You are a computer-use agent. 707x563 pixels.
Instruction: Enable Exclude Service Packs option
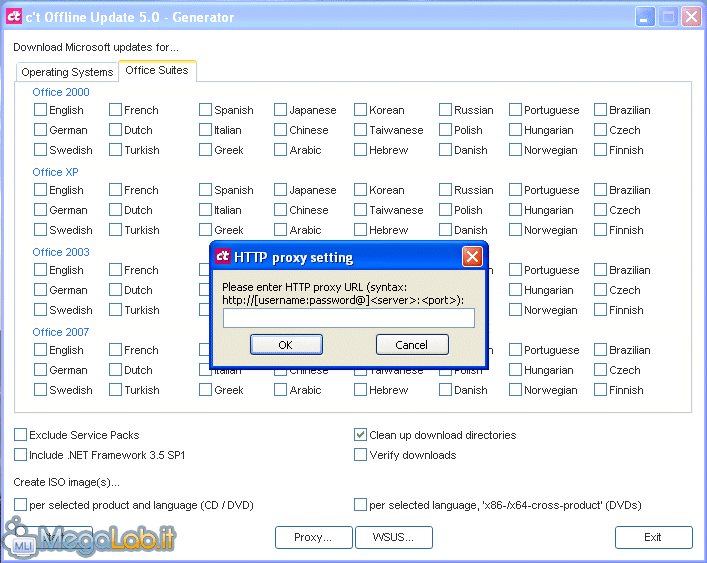(20, 435)
